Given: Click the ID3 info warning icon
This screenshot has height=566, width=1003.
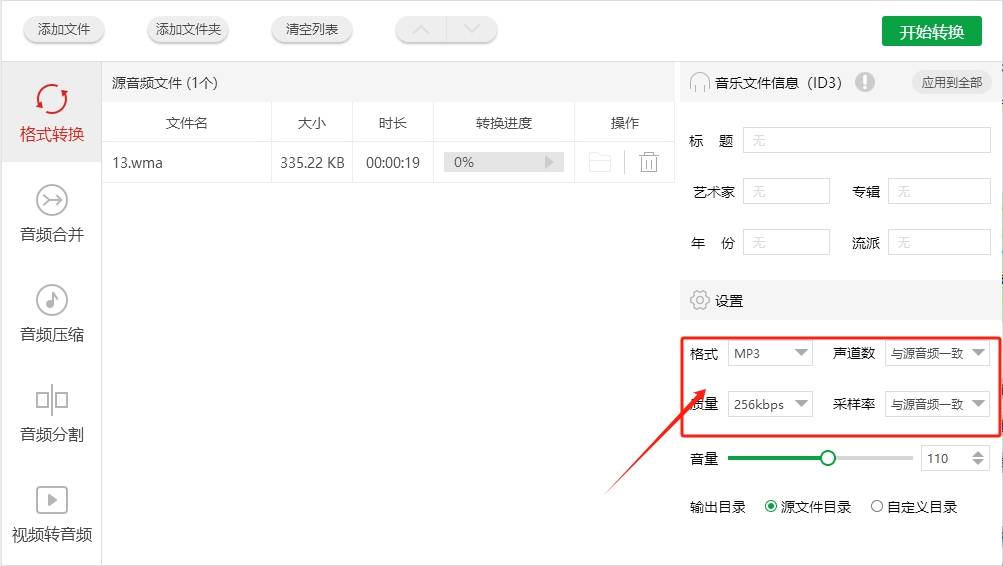Looking at the screenshot, I should [865, 82].
